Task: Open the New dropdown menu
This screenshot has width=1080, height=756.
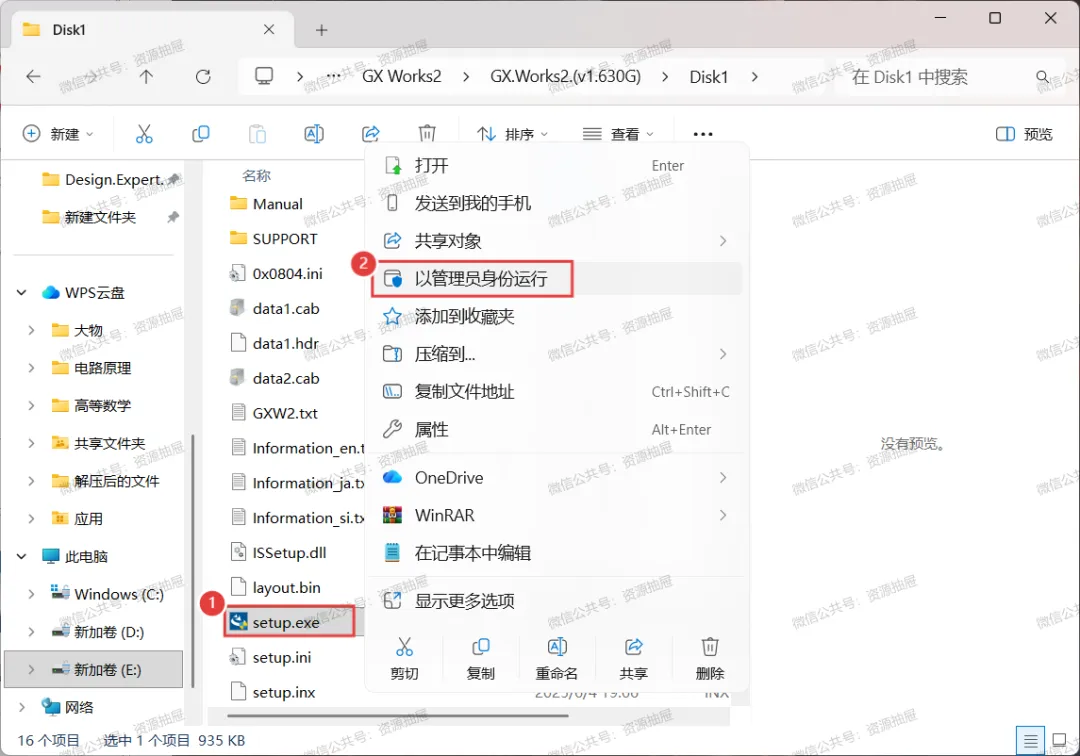Action: click(x=58, y=134)
